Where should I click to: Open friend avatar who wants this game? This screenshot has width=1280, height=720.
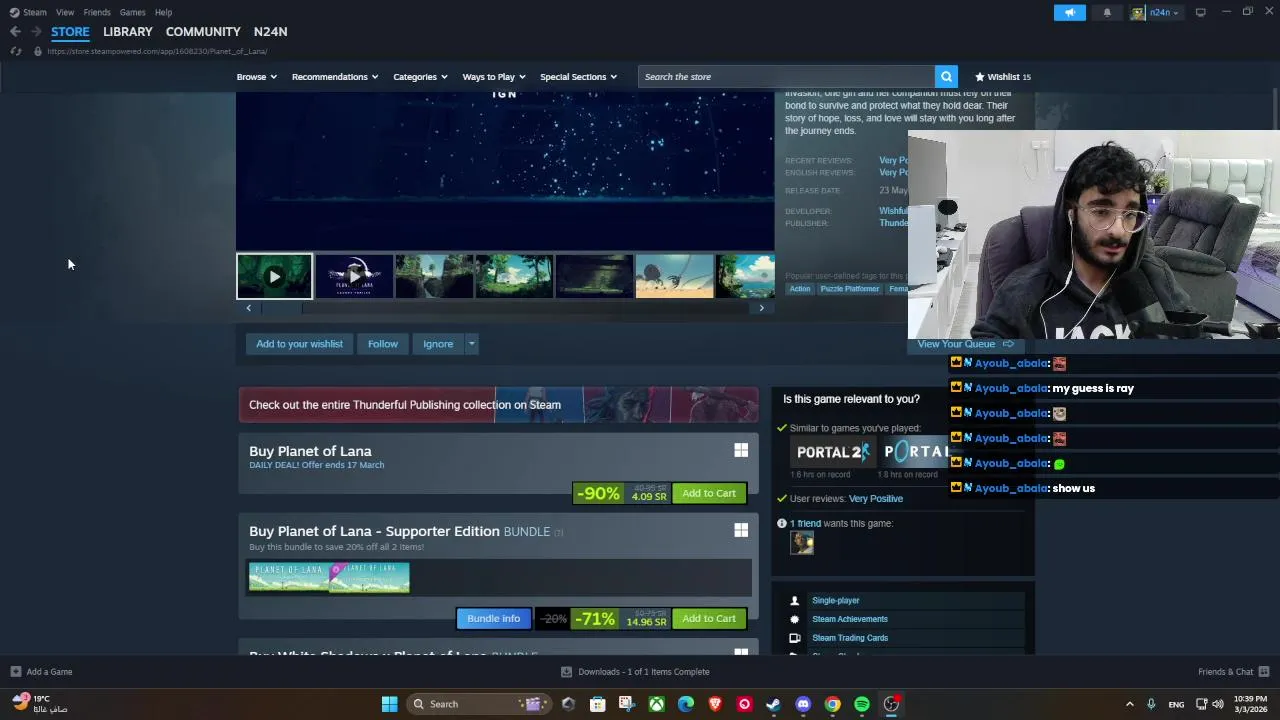click(x=802, y=542)
